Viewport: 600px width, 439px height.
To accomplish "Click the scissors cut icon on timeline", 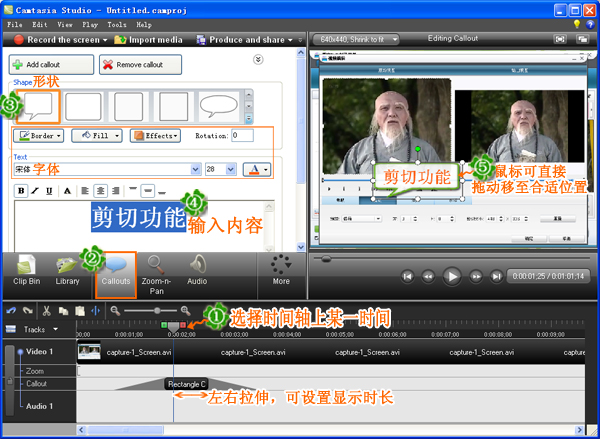I will [x=47, y=310].
